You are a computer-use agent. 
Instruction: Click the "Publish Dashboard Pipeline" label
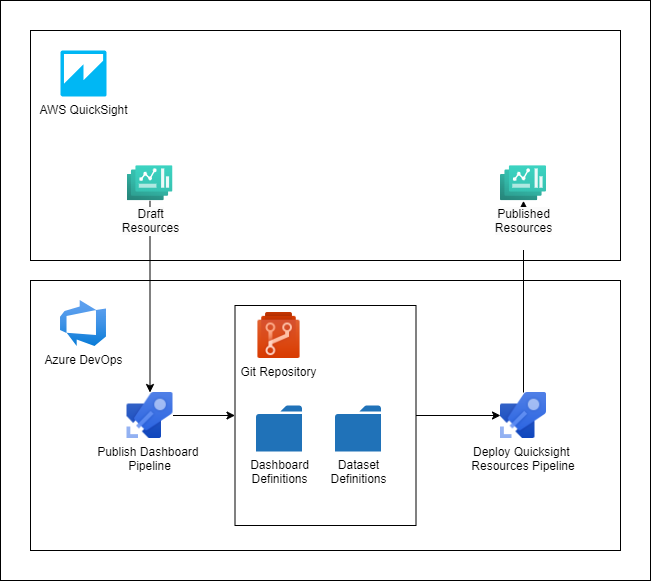coord(148,458)
